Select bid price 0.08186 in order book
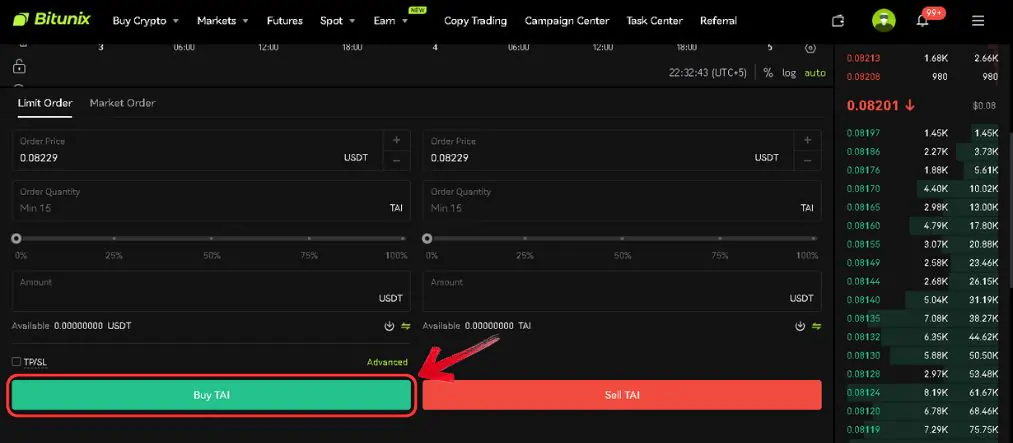The image size is (1013, 443). 863,152
